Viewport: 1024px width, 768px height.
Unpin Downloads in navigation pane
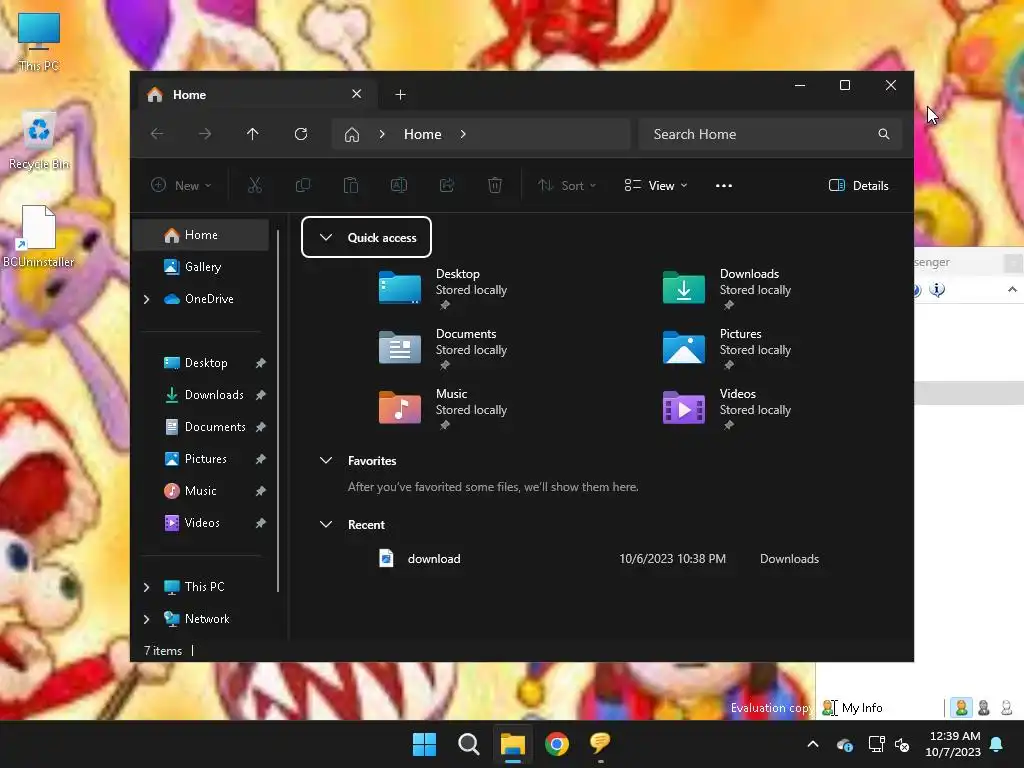tap(261, 395)
